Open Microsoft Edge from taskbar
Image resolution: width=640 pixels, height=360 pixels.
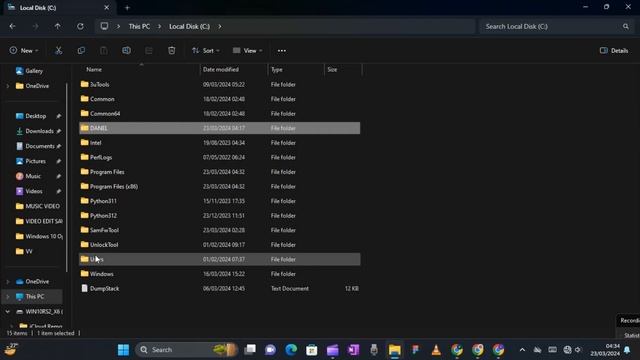pyautogui.click(x=291, y=350)
